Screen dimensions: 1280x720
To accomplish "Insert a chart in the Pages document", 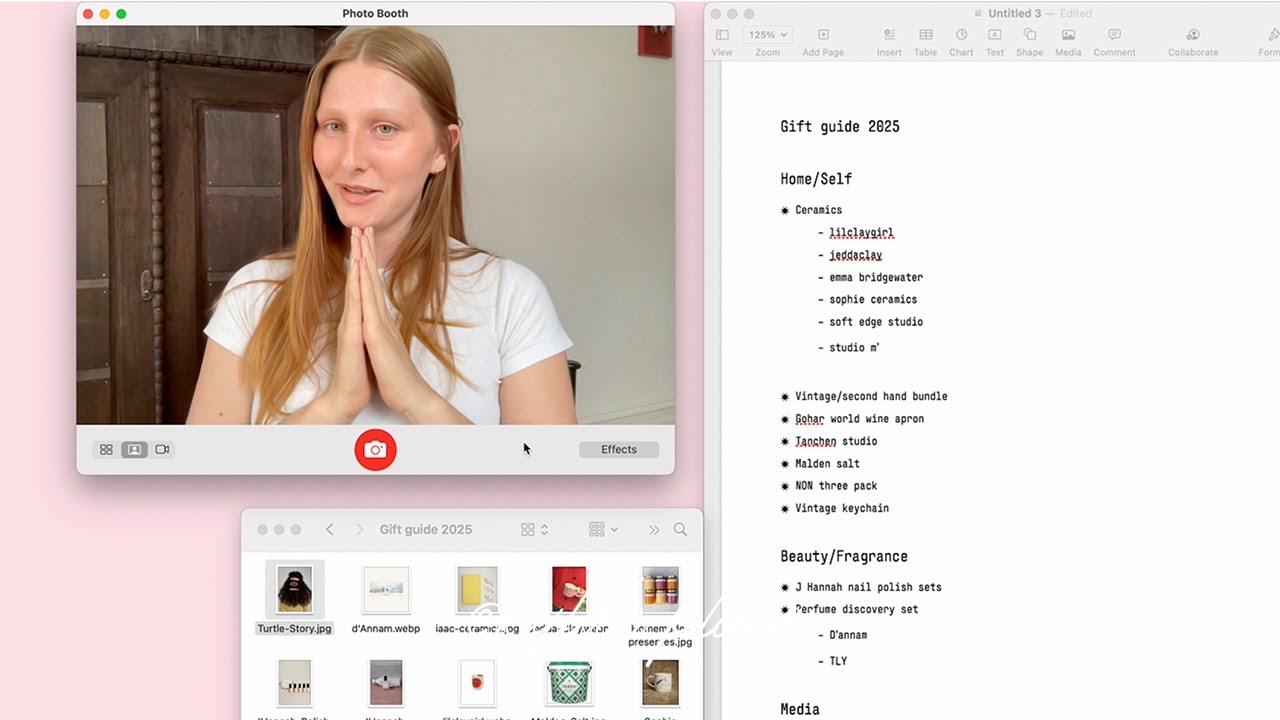I will 961,42.
